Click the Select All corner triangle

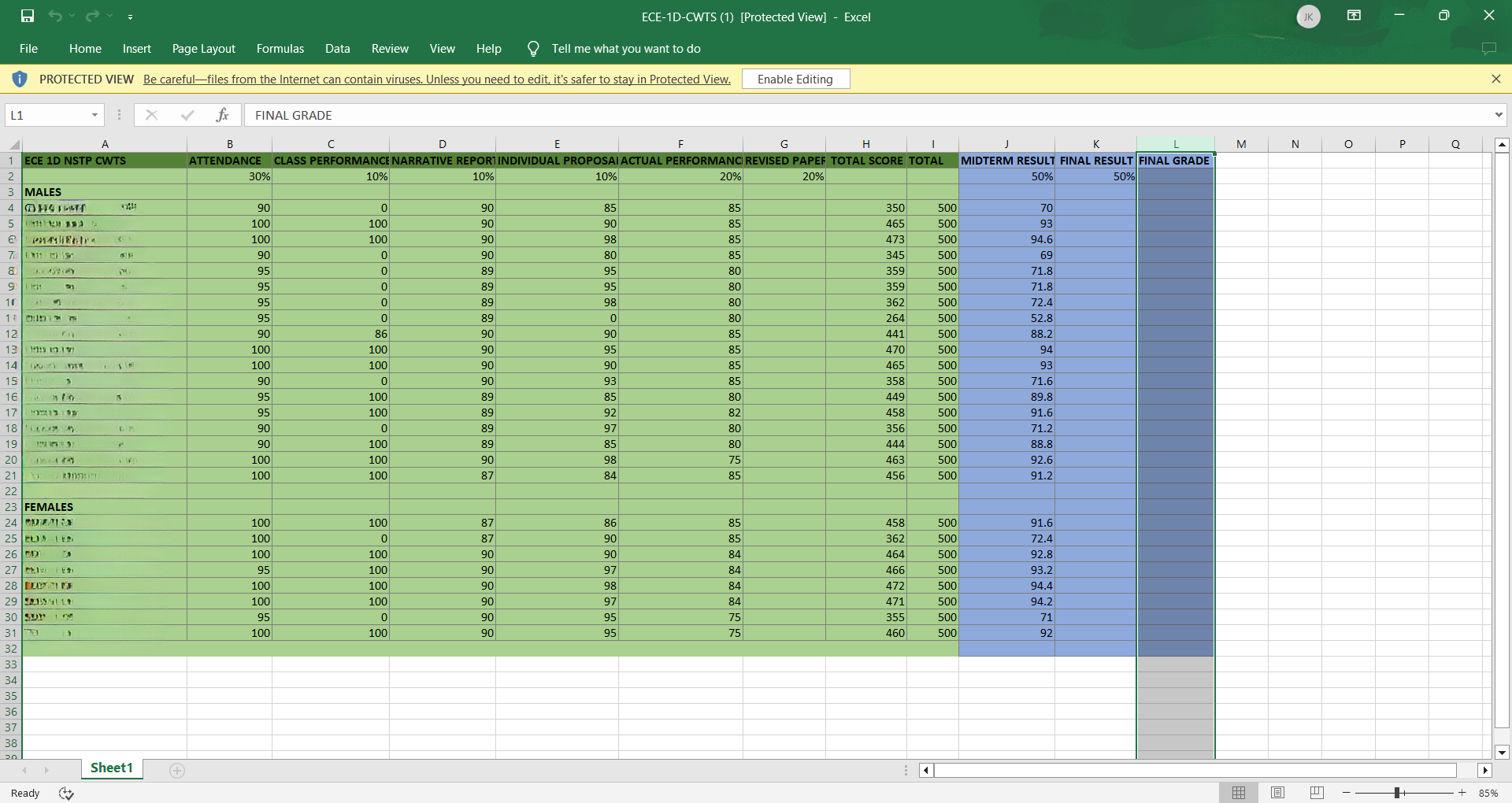pyautogui.click(x=14, y=144)
